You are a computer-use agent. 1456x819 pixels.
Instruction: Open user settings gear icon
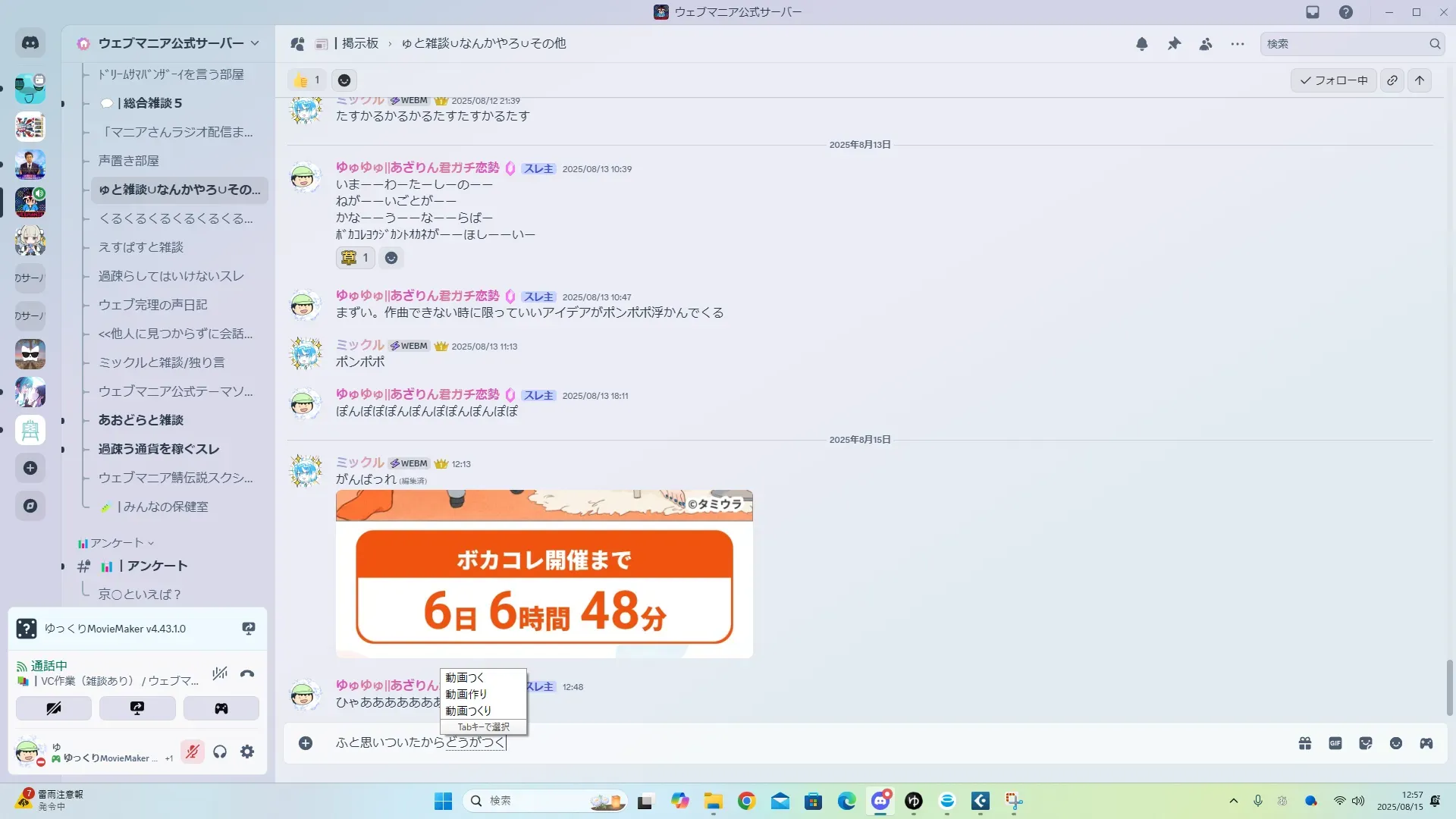point(247,752)
